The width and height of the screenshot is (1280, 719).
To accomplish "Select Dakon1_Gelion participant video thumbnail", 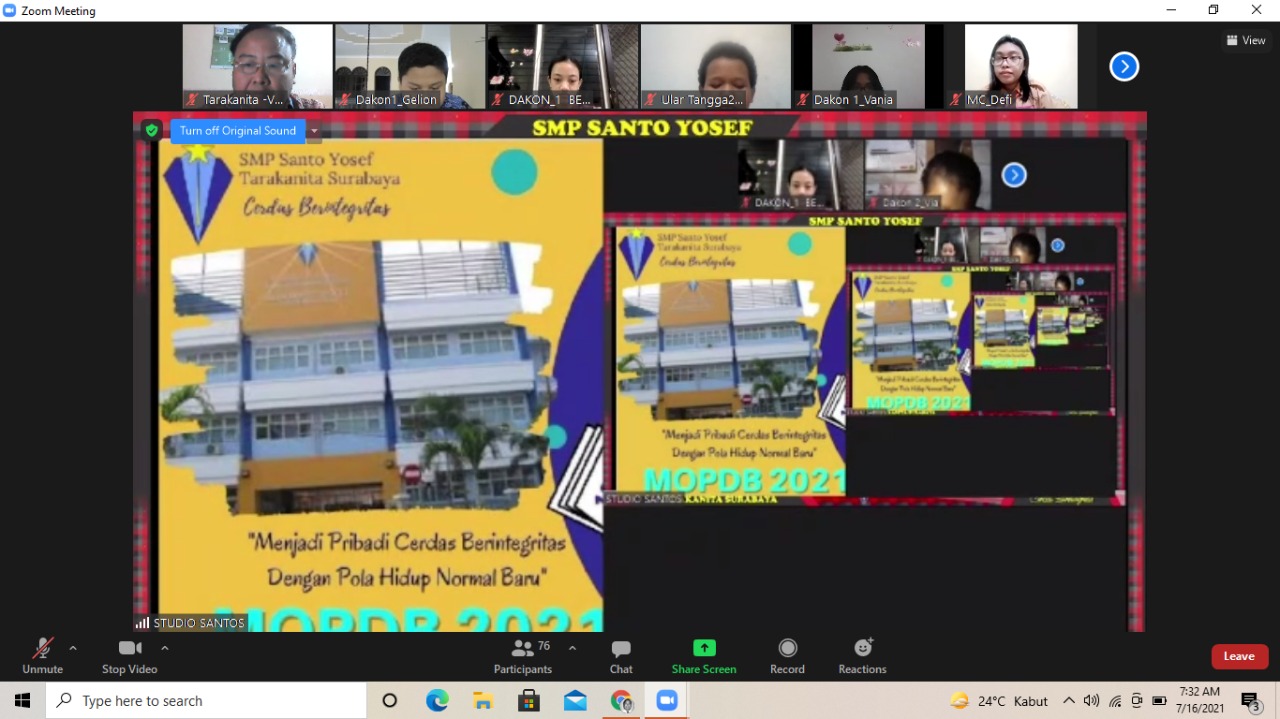I will pos(410,66).
